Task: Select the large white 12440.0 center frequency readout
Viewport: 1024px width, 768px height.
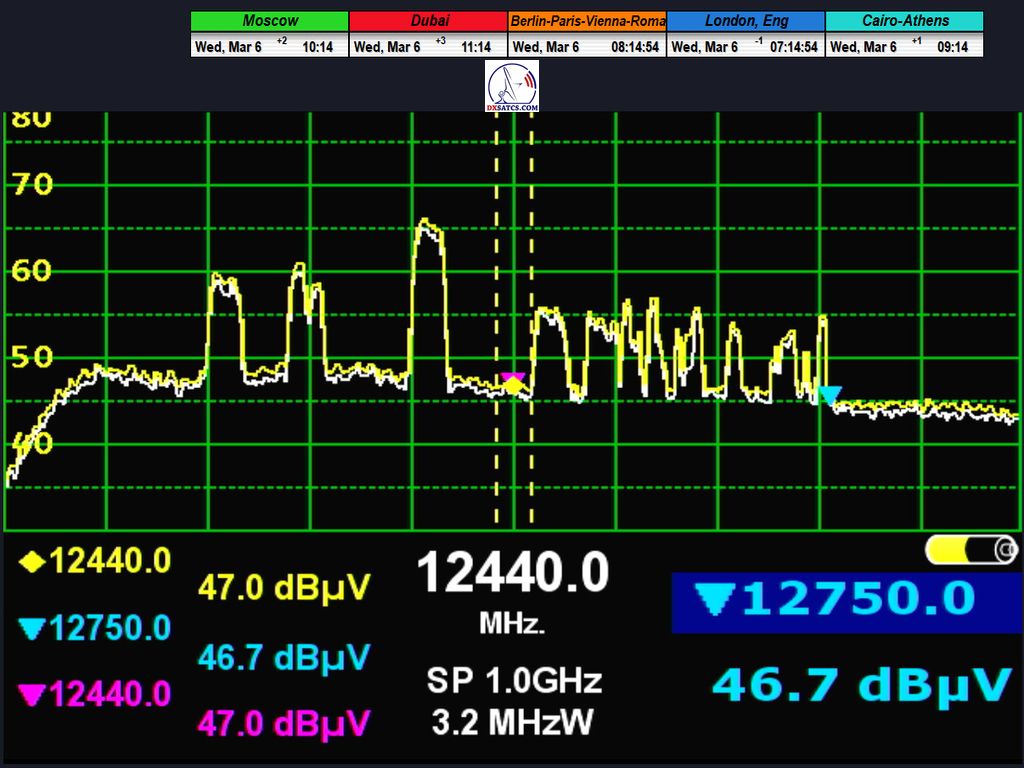Action: pos(512,575)
